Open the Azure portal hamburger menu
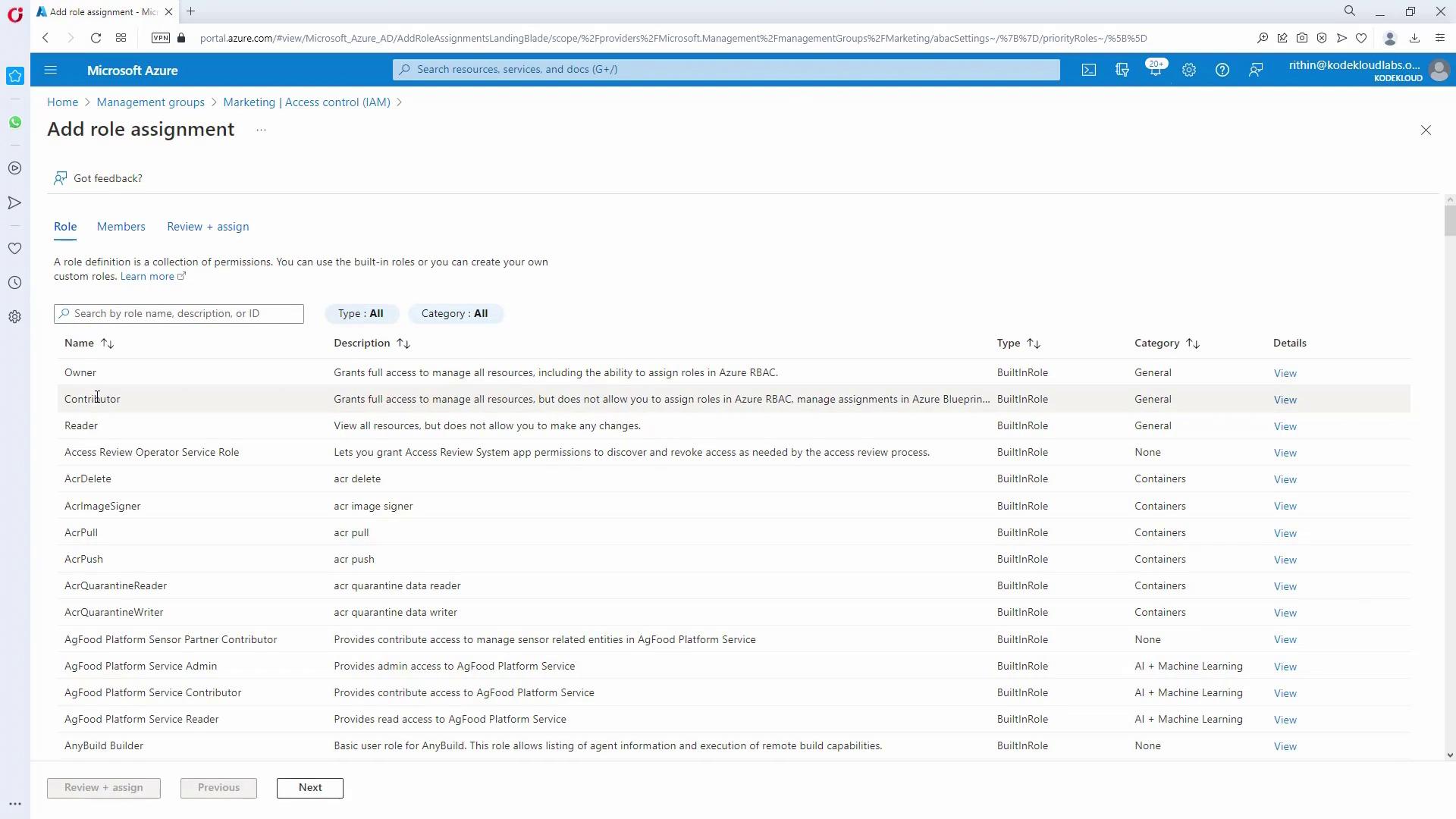The image size is (1456, 819). pos(51,70)
